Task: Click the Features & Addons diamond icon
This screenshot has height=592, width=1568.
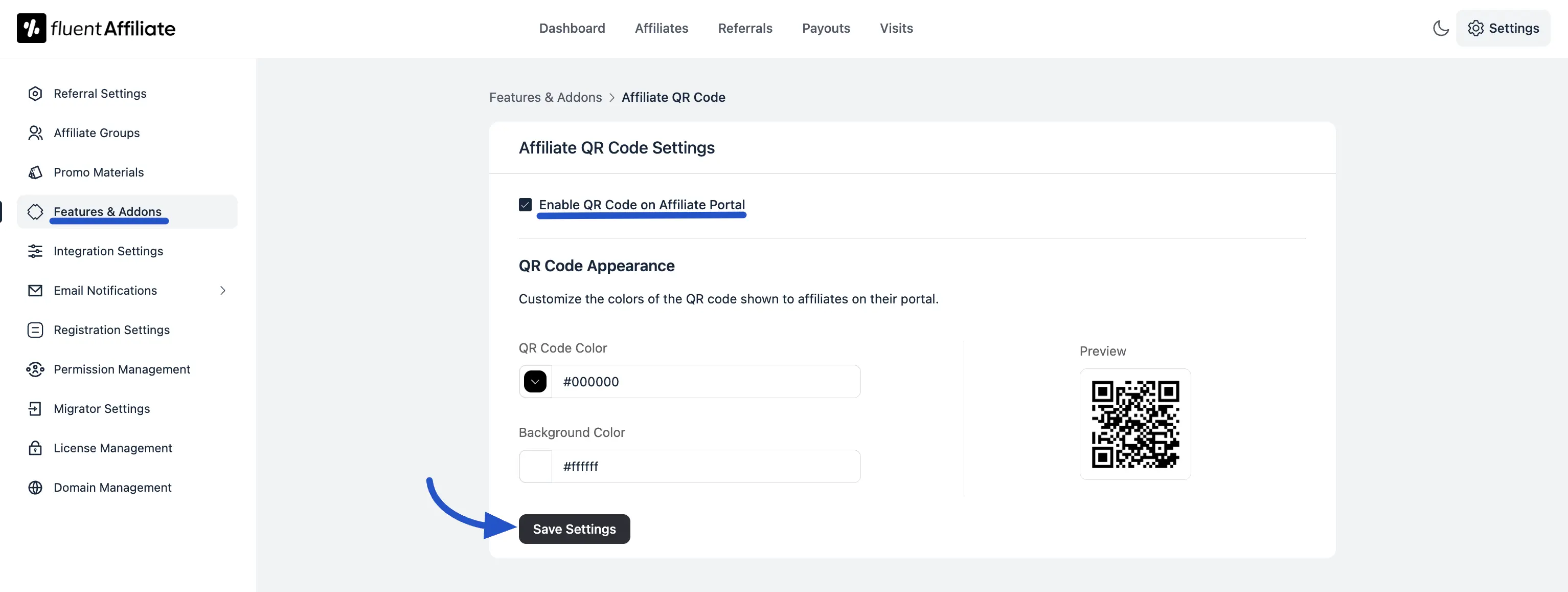Action: point(35,211)
